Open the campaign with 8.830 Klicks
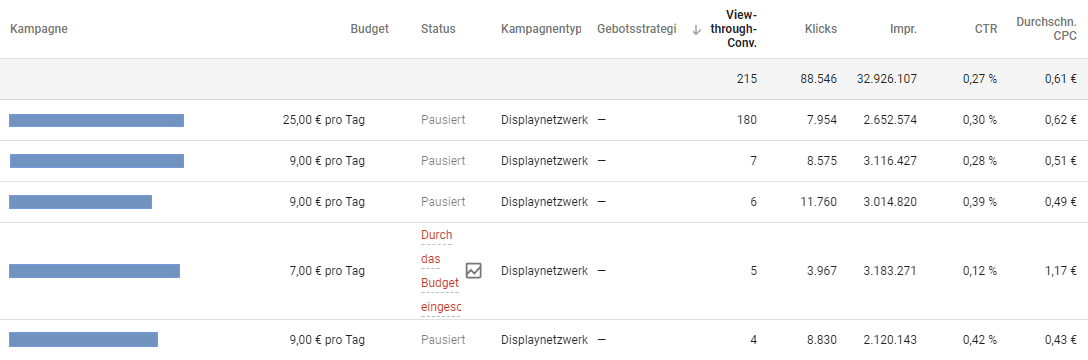Screen dimensions: 1088x360 click(x=83, y=339)
